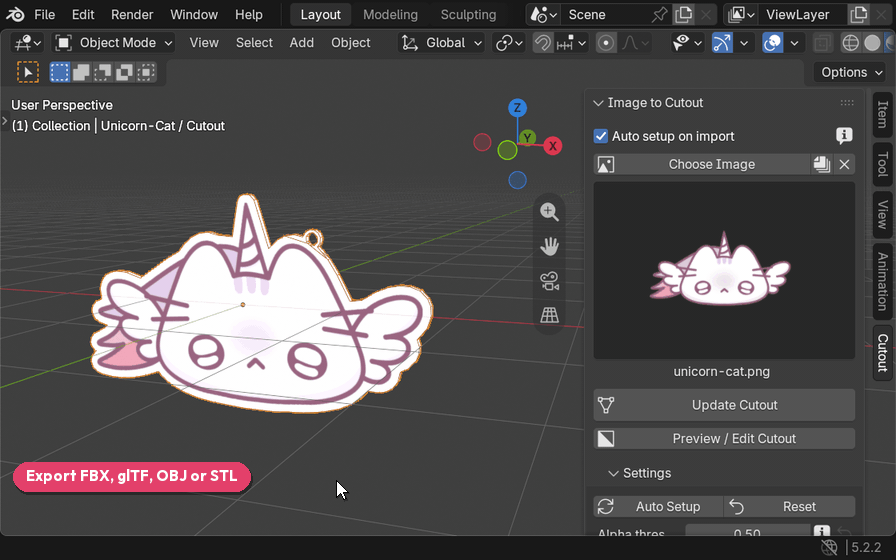Viewport: 896px width, 560px height.
Task: Toggle proportional editing
Action: pos(606,43)
